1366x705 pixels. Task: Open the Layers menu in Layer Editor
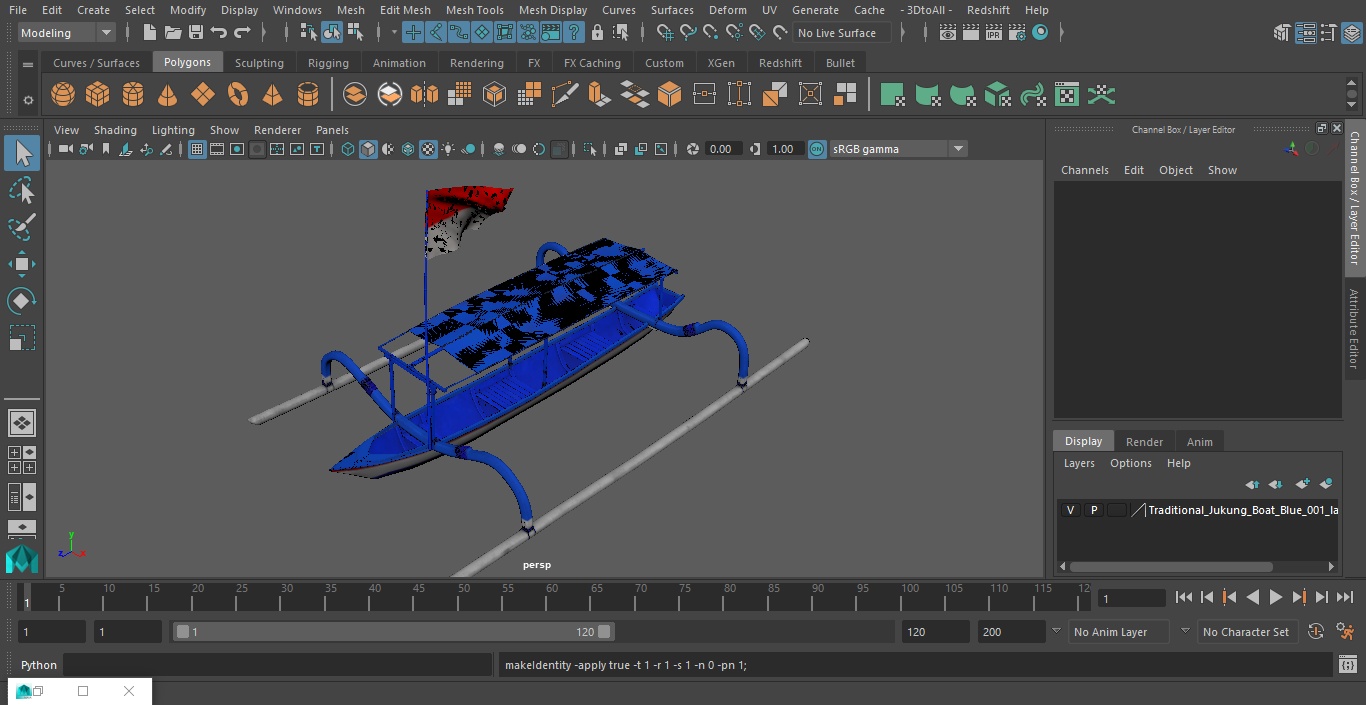pos(1078,463)
